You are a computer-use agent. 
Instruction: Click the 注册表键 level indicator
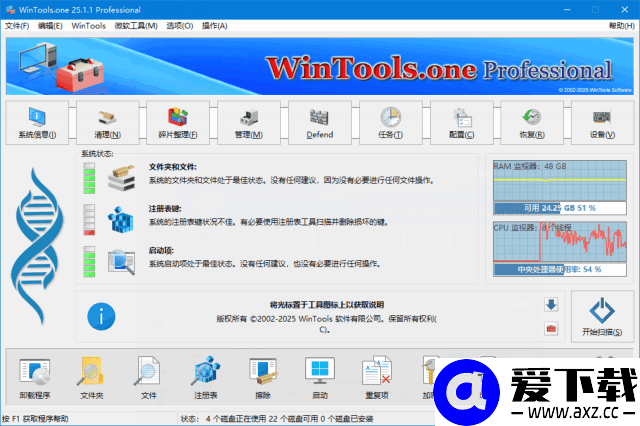(x=89, y=220)
